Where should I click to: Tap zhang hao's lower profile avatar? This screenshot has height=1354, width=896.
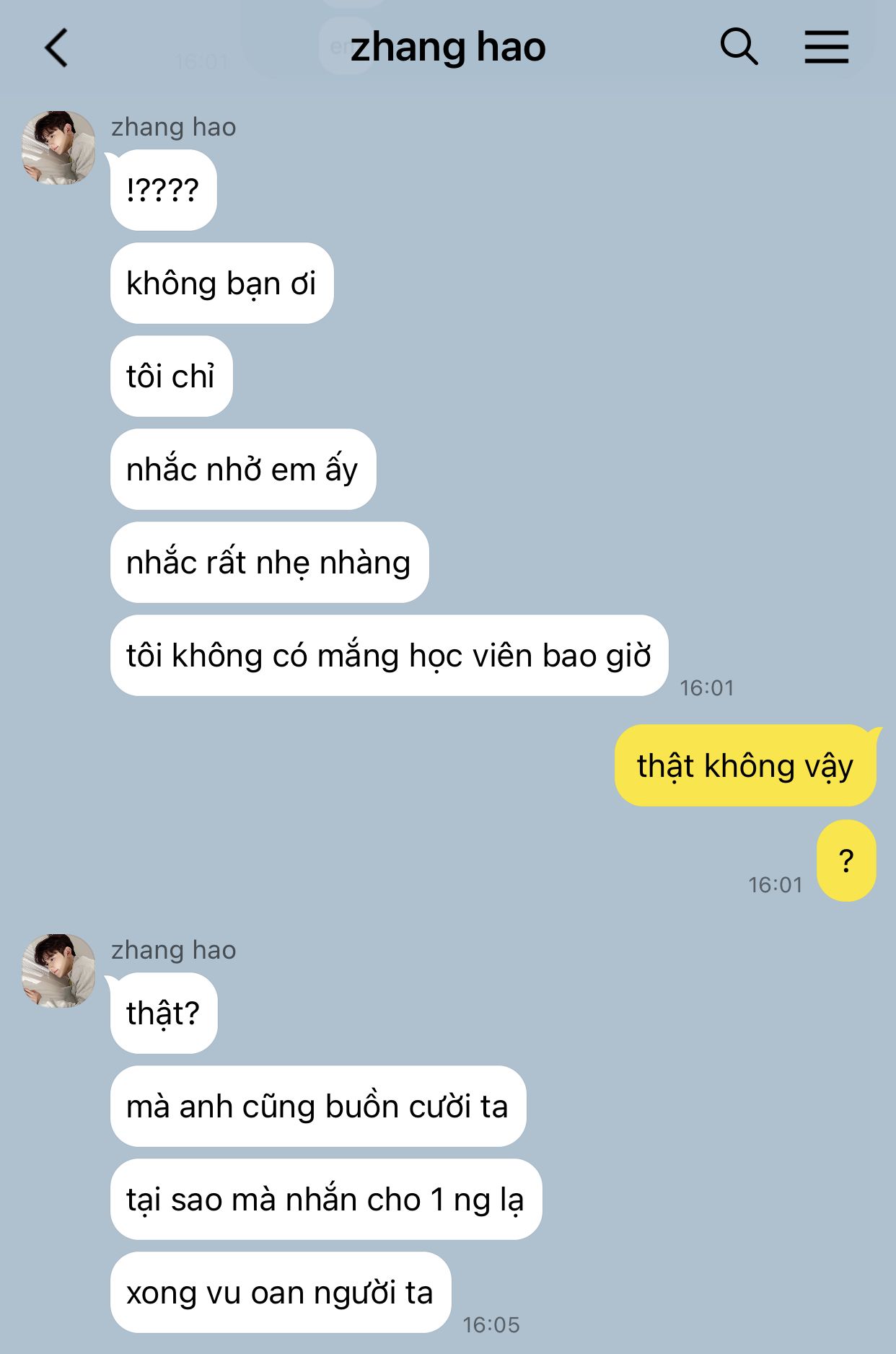[x=58, y=971]
